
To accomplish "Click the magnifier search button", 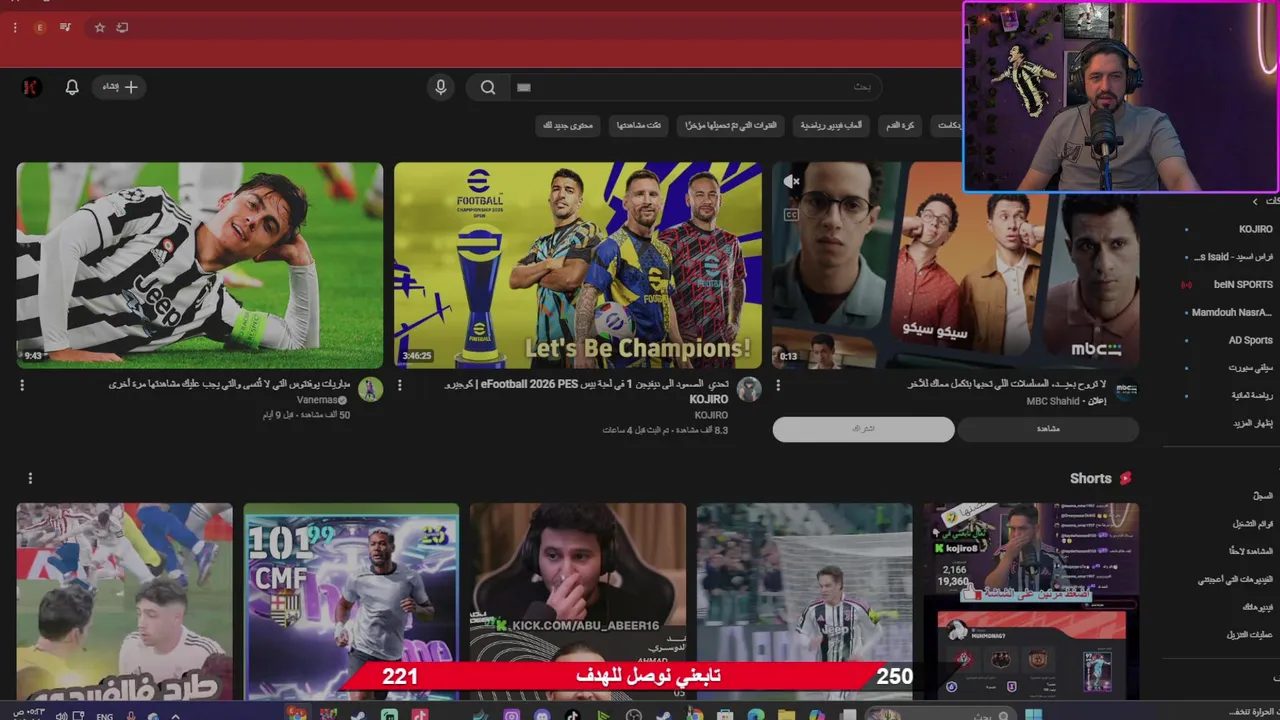I will pos(488,87).
